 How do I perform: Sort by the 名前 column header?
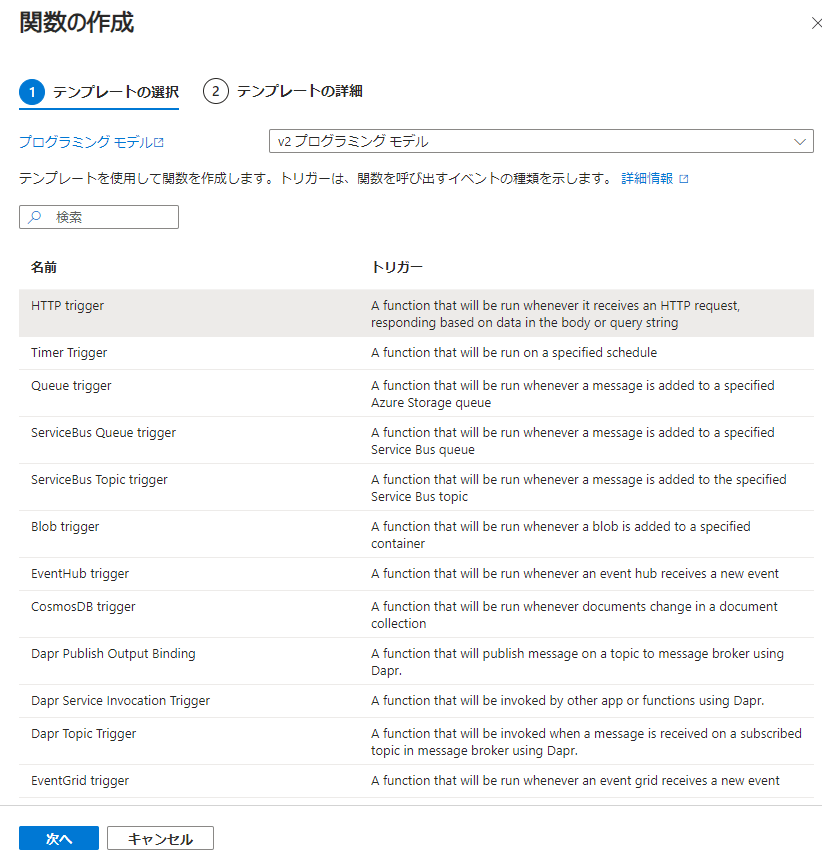coord(44,267)
